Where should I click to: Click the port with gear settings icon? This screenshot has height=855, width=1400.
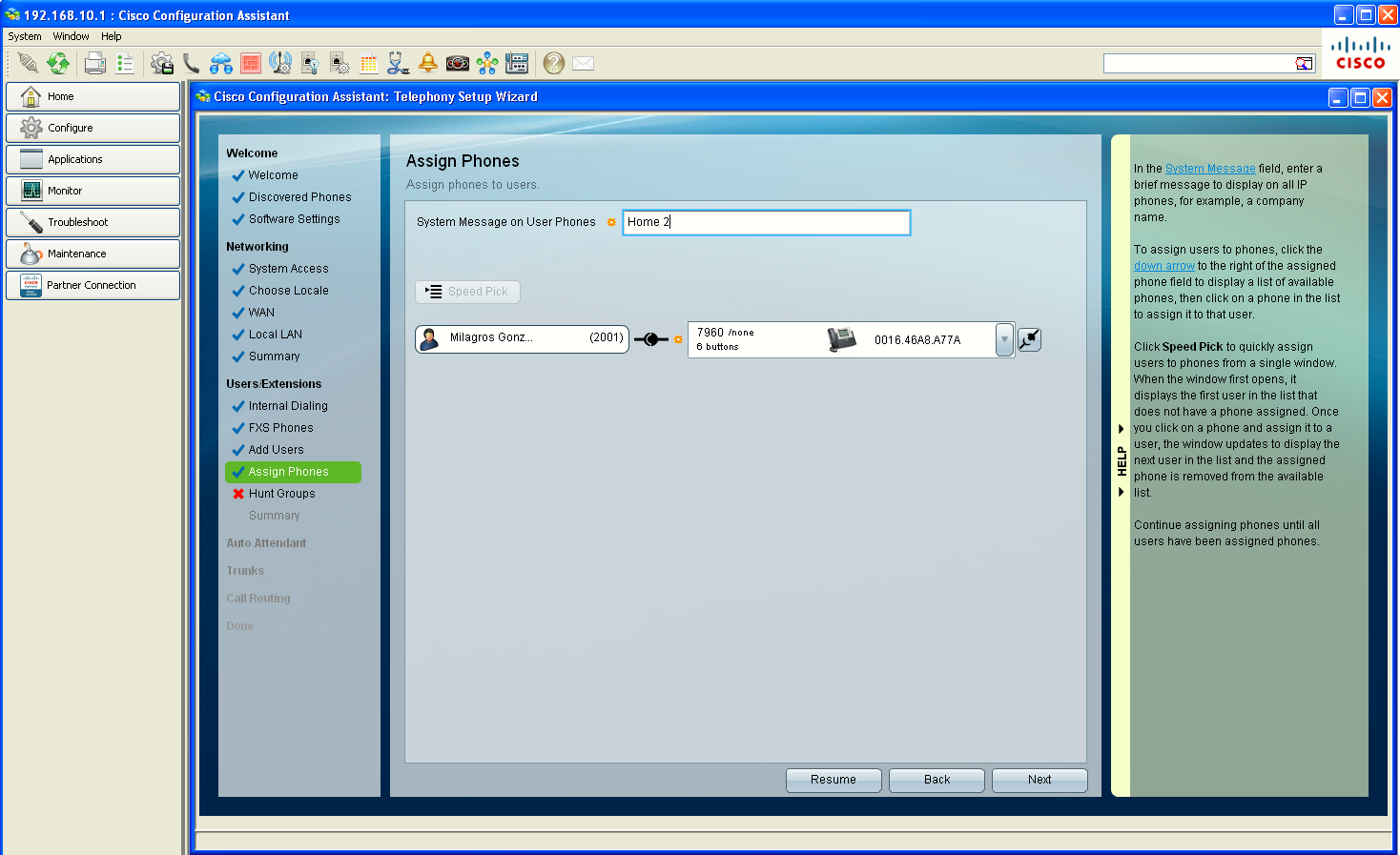tap(340, 63)
